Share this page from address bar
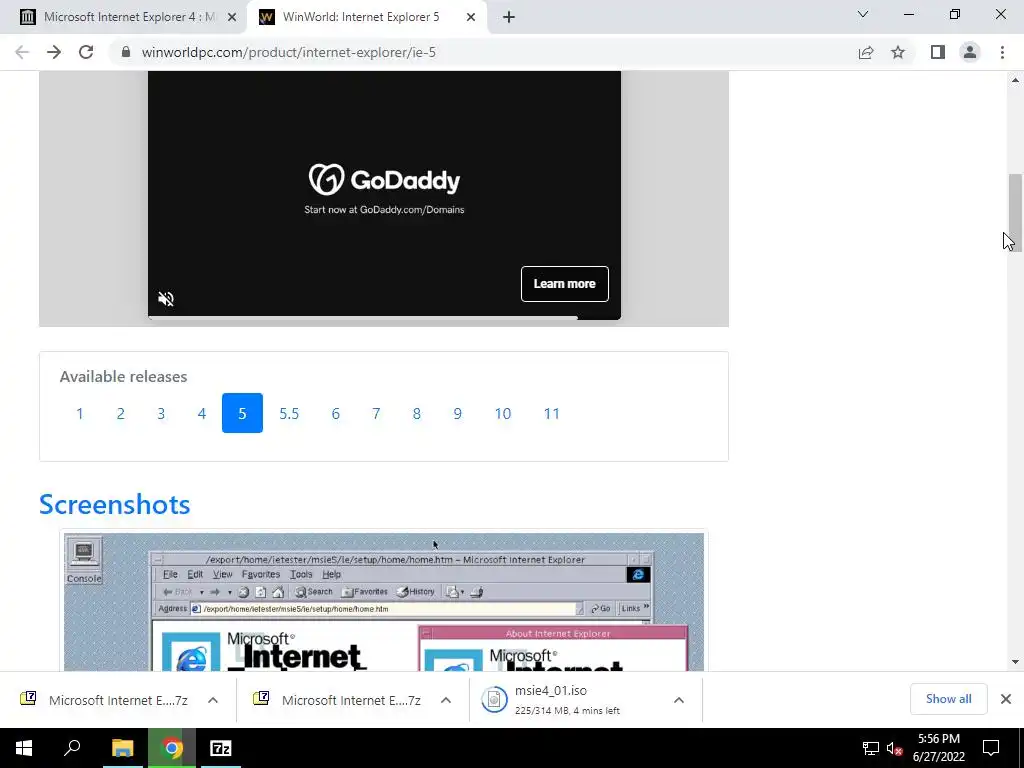The height and width of the screenshot is (768, 1024). (866, 52)
